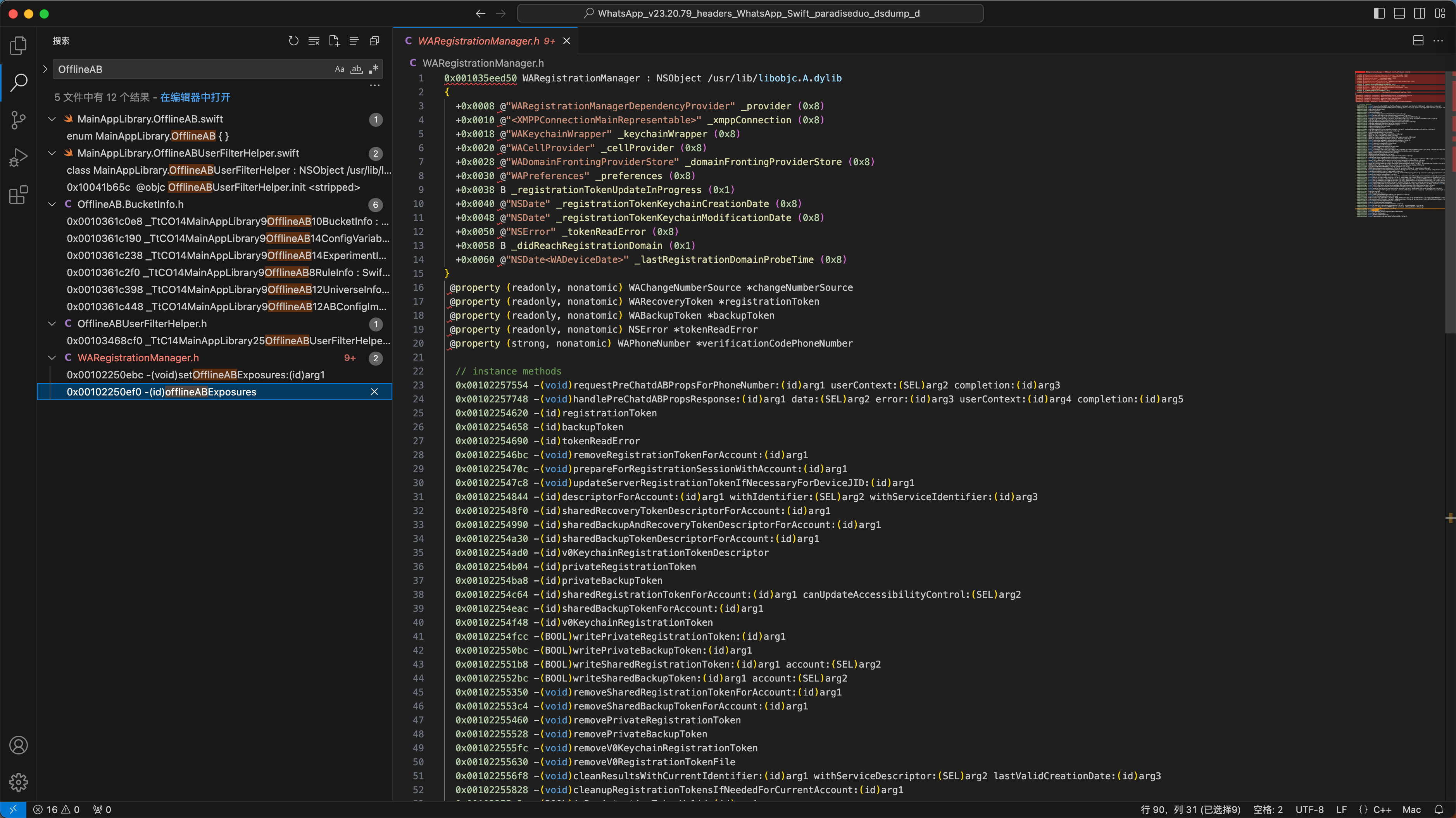Viewport: 1456px width, 818px height.
Task: Clear the search results
Action: pyautogui.click(x=314, y=41)
